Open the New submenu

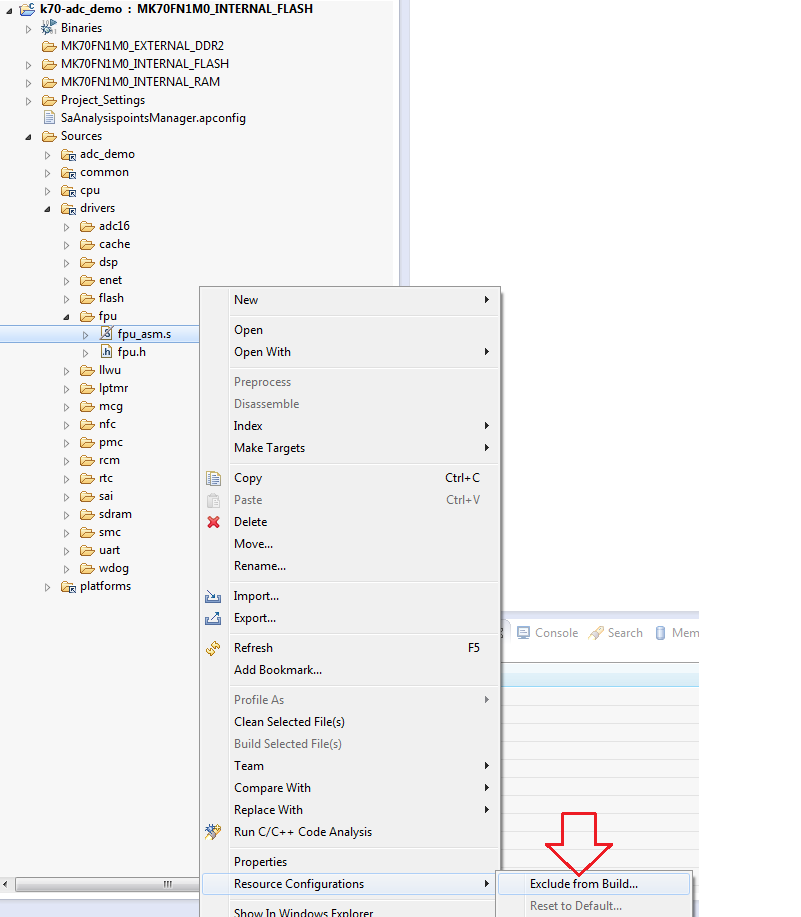pos(351,299)
